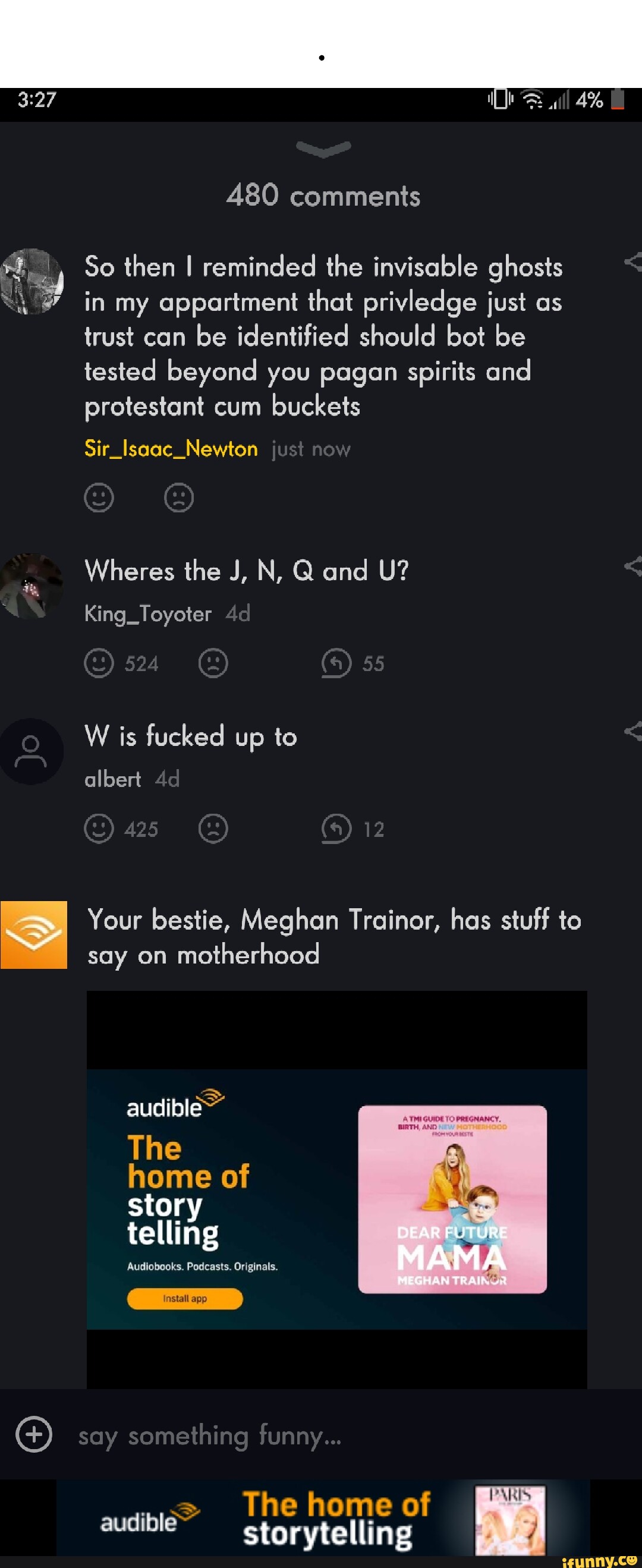Smile King_Toyoter's comment showing 524
The width and height of the screenshot is (642, 1568).
point(99,663)
